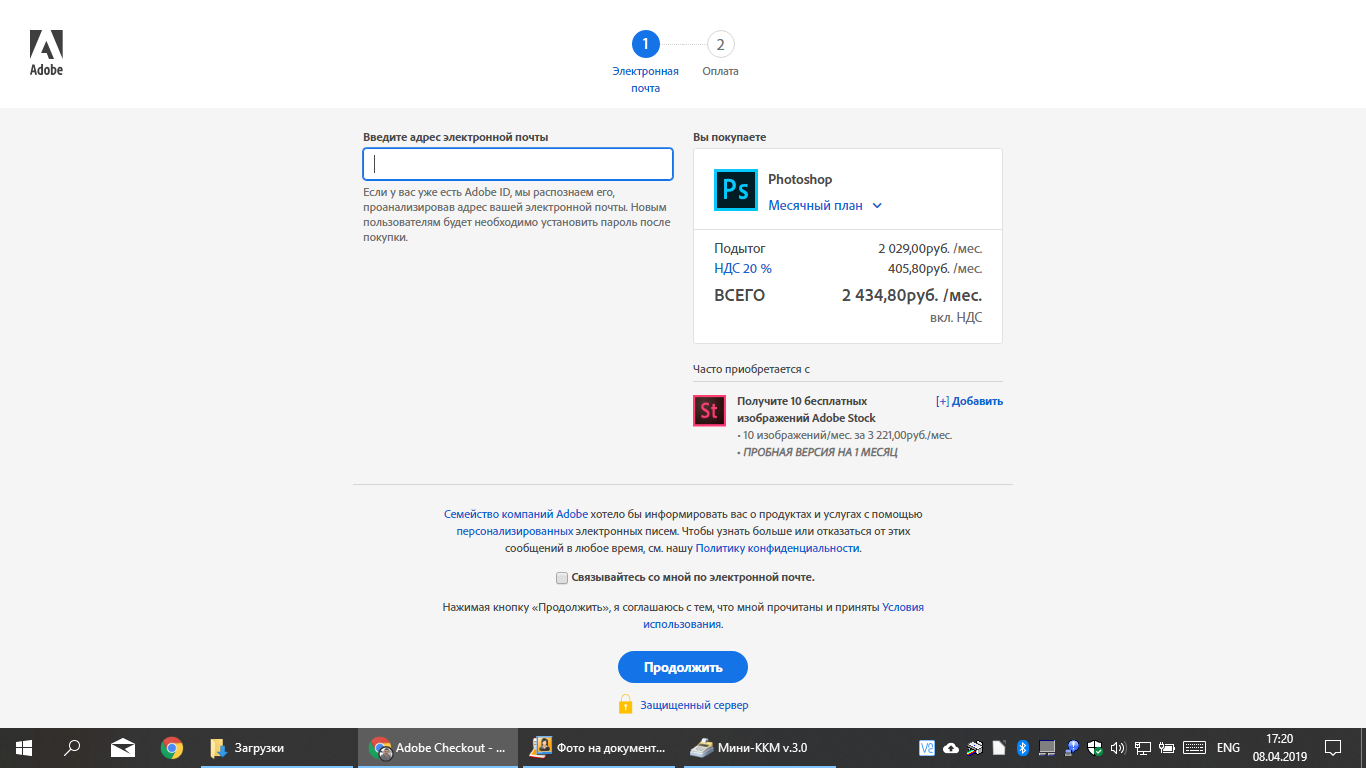Image resolution: width=1366 pixels, height=768 pixels.
Task: Switch to Загрузки folder window
Action: coord(277,747)
